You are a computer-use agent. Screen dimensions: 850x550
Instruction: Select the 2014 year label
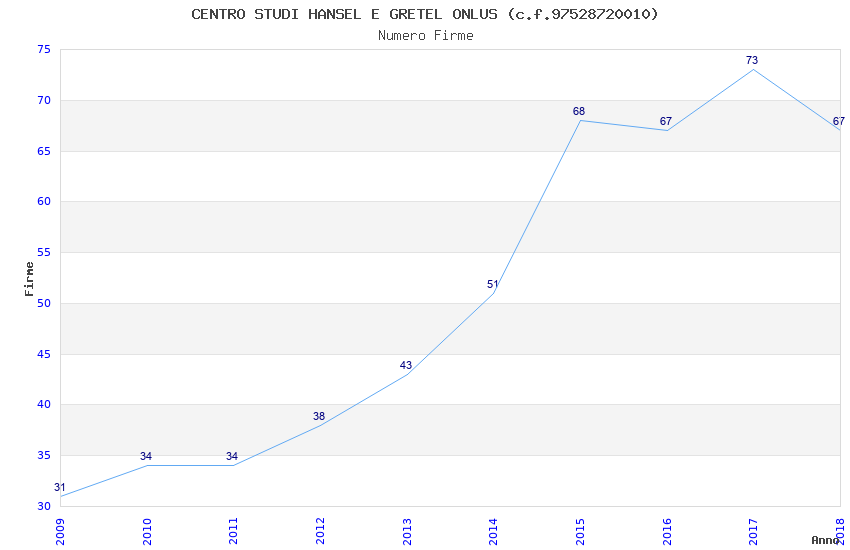(493, 532)
